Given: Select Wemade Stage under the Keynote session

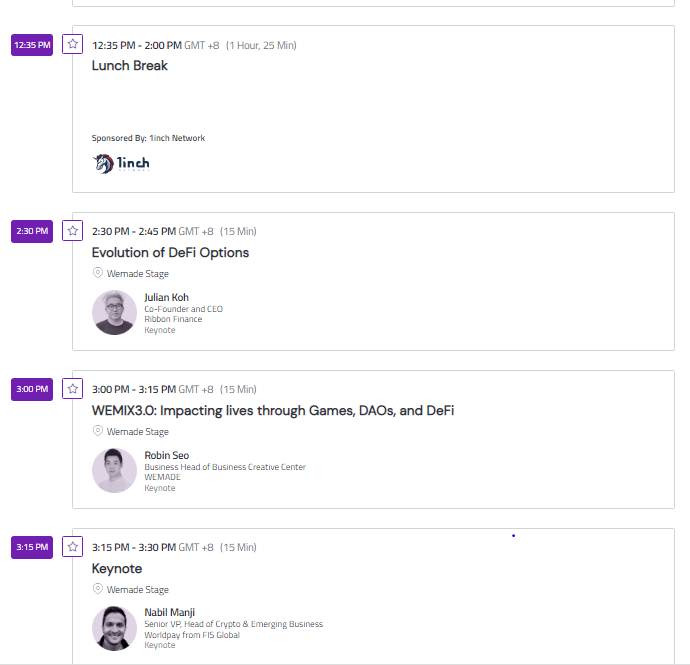Looking at the screenshot, I should pyautogui.click(x=138, y=590).
